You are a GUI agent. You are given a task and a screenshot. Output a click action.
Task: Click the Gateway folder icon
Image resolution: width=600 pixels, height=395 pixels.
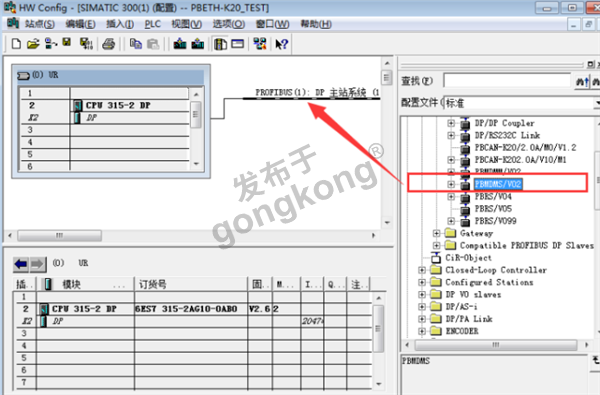click(x=450, y=233)
